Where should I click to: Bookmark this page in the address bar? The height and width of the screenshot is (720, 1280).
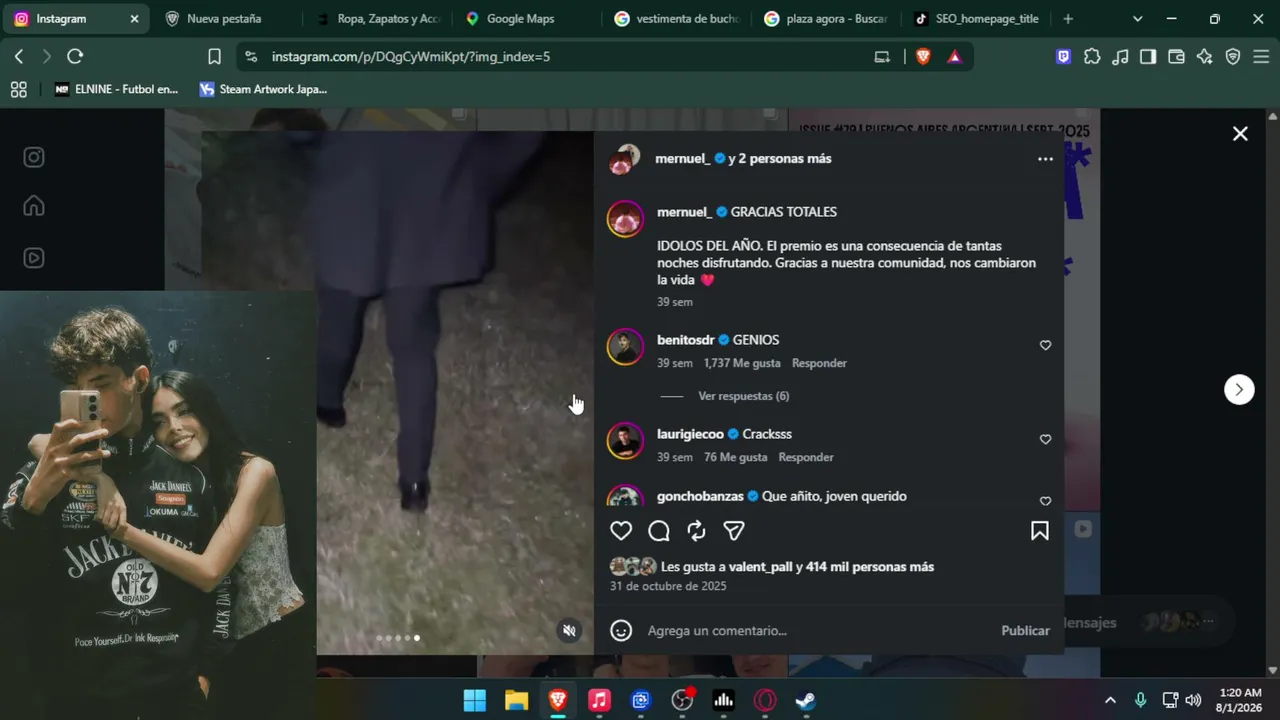[214, 57]
